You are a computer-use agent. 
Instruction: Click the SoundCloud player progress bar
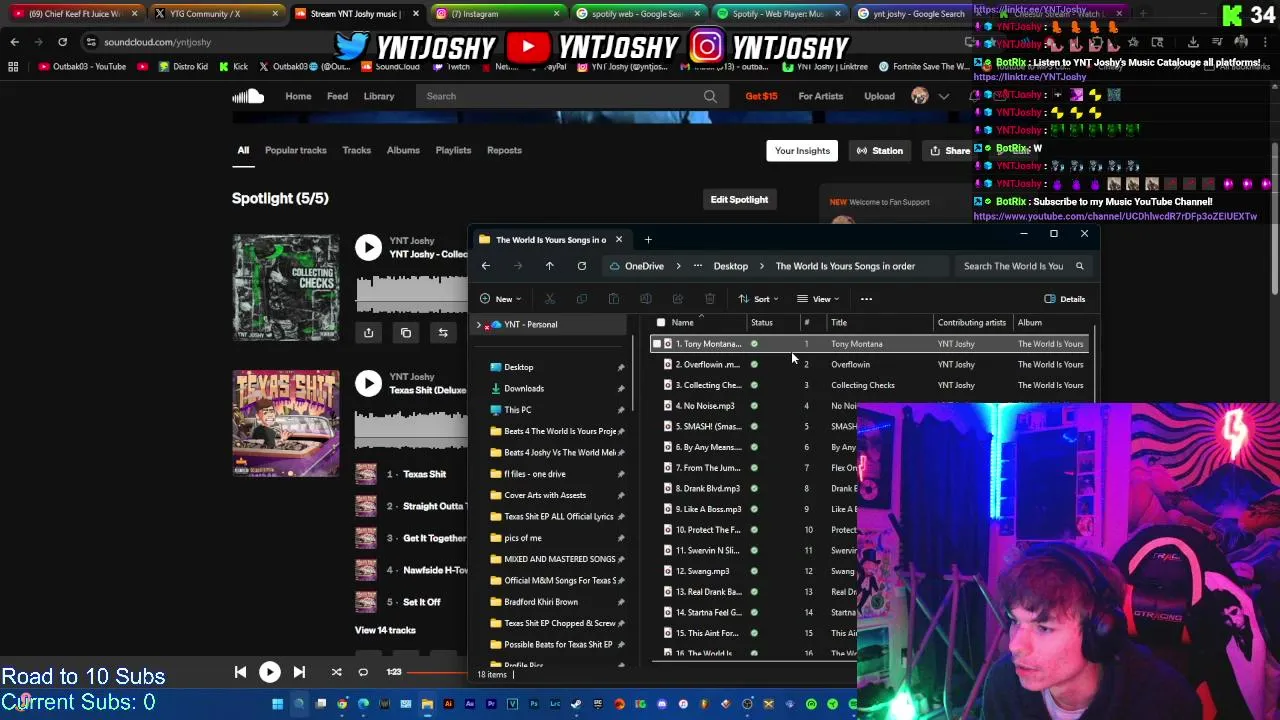[437, 672]
